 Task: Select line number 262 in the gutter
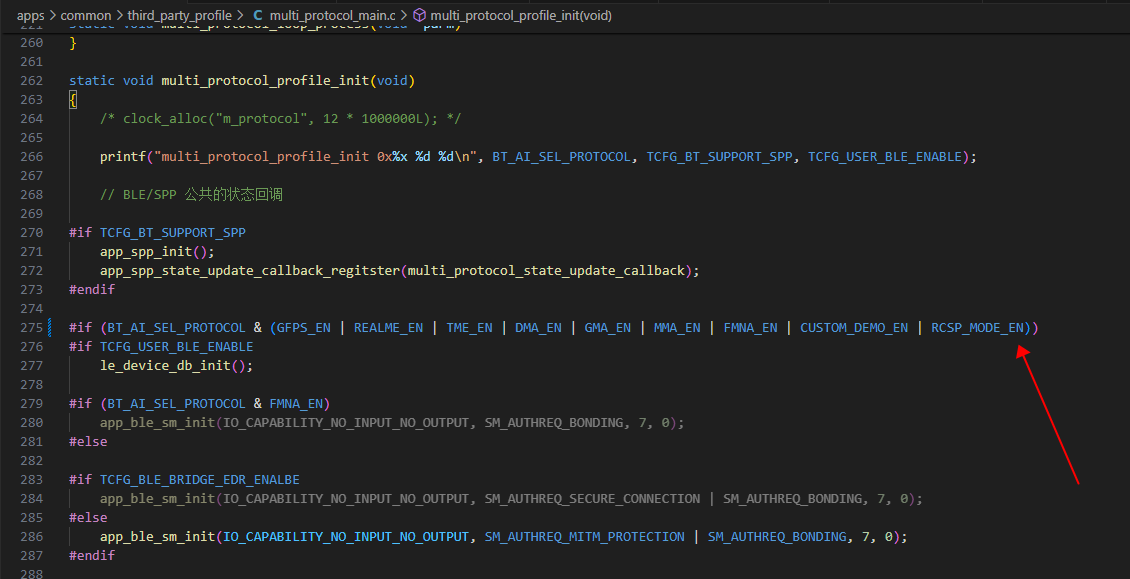tap(31, 80)
